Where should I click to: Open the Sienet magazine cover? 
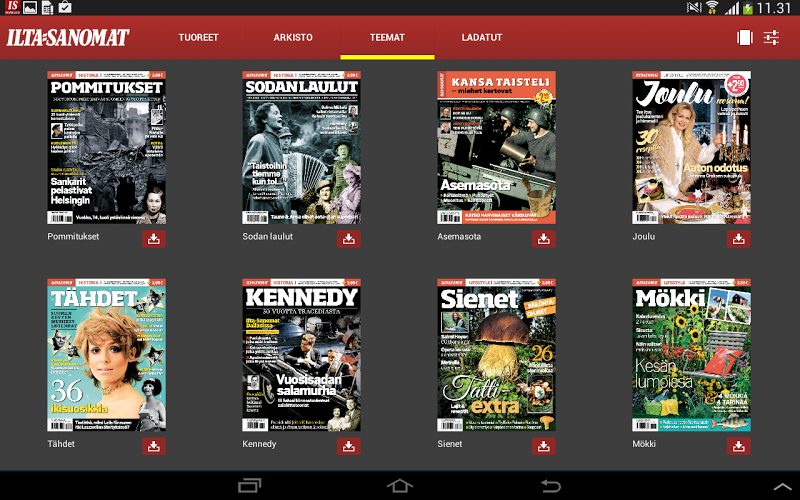pyautogui.click(x=496, y=355)
